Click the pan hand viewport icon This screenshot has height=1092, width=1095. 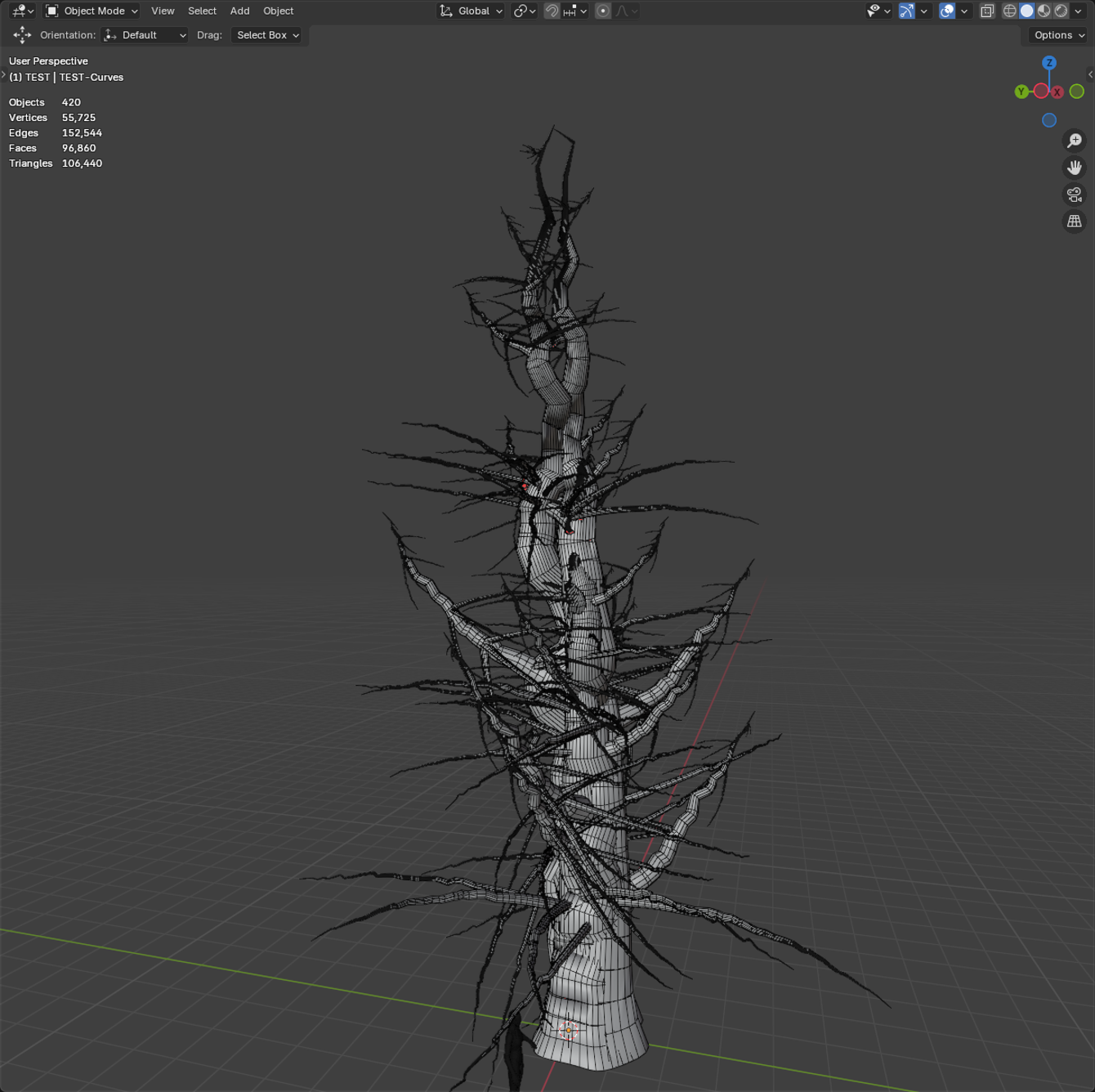1074,168
